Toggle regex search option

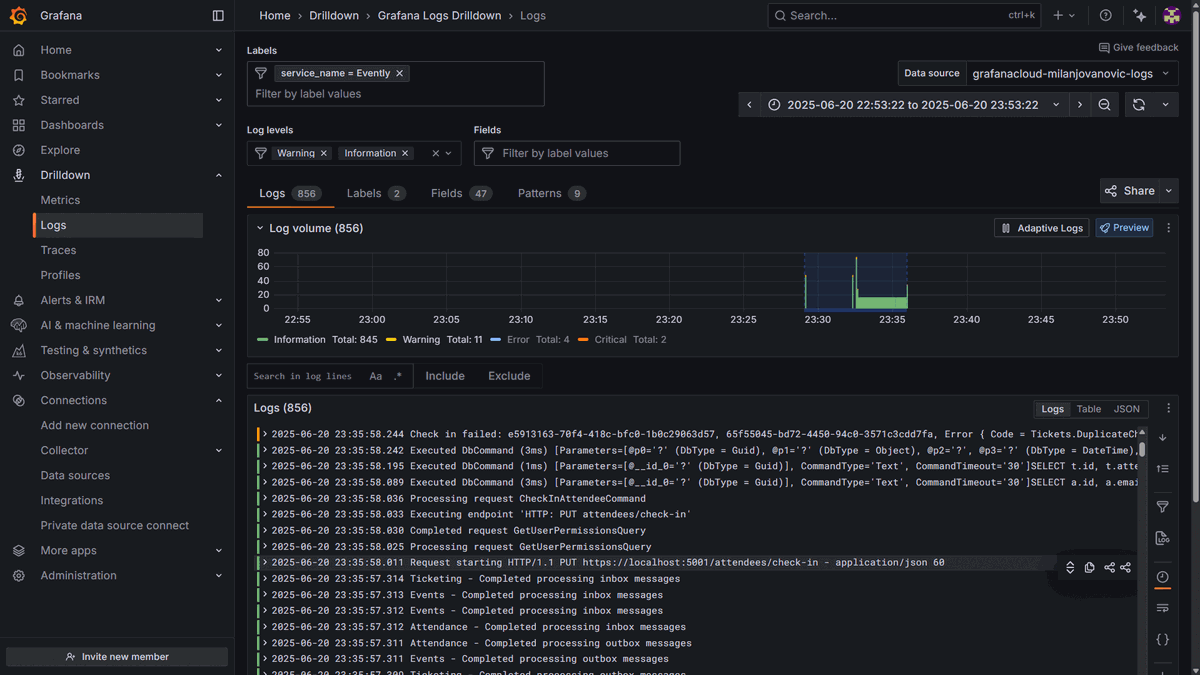(398, 376)
